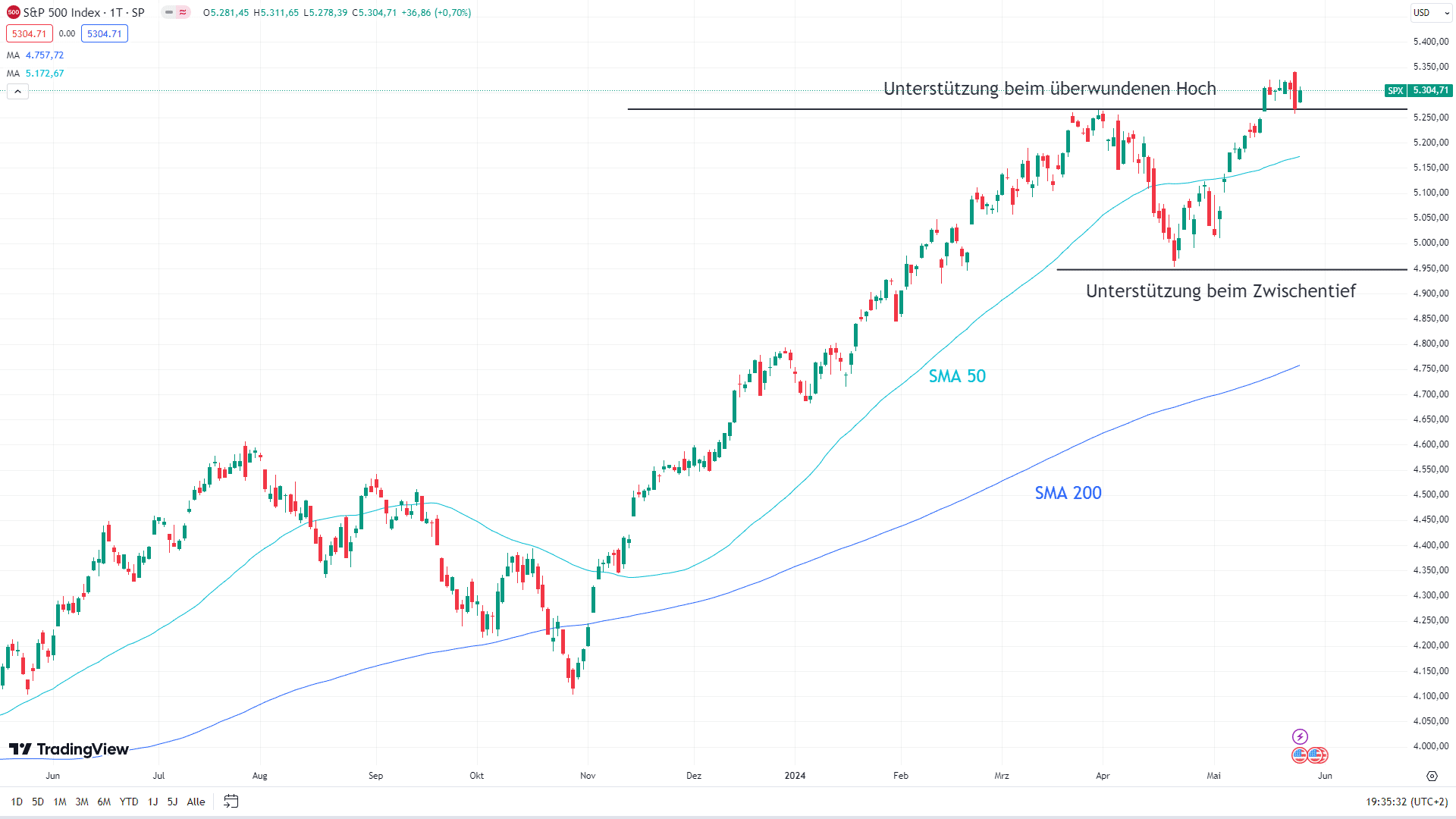The width and height of the screenshot is (1456, 819).
Task: Select the 'SMA 50' chart annotation
Action: pos(957,376)
